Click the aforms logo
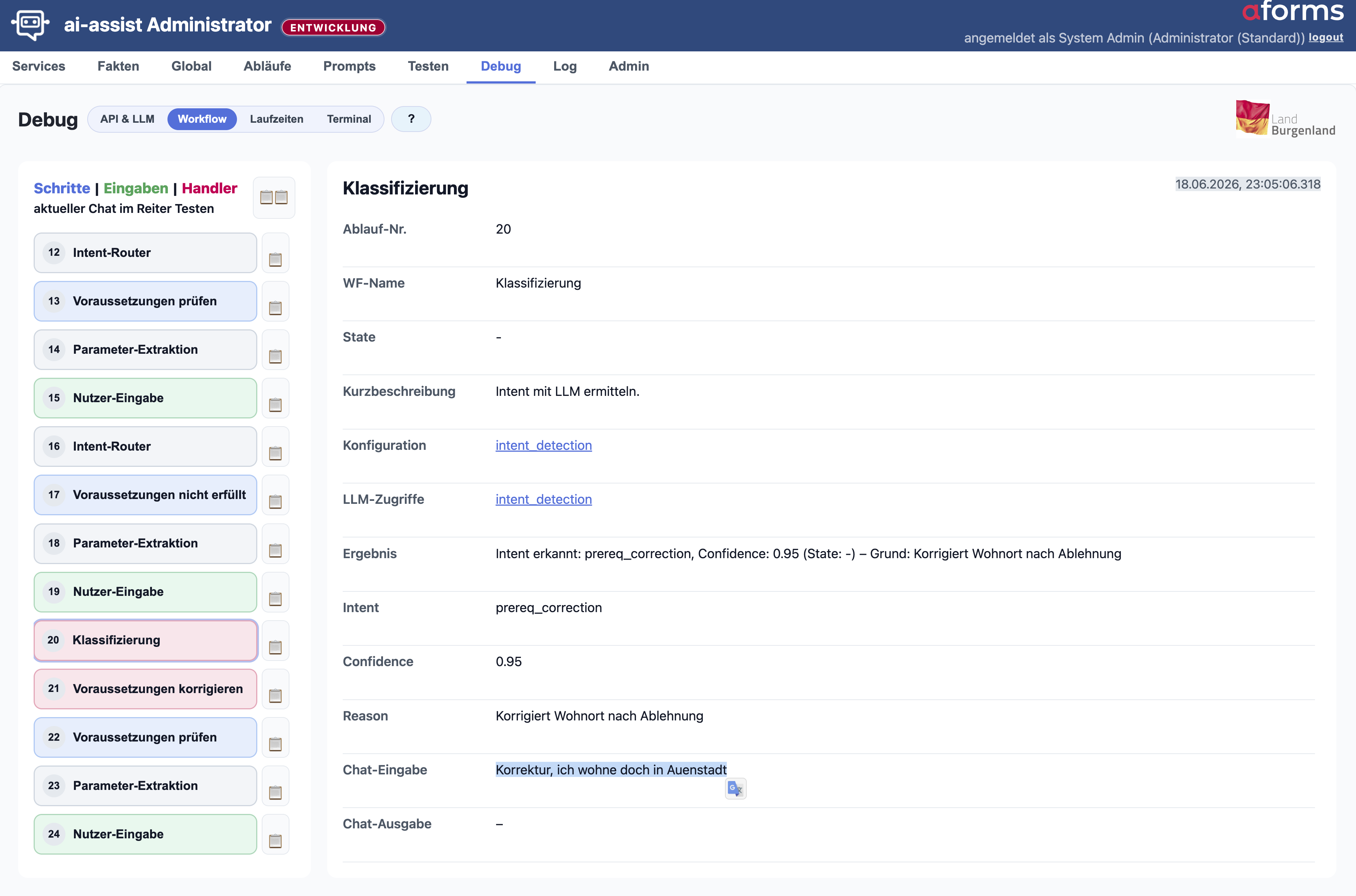 pyautogui.click(x=1293, y=12)
